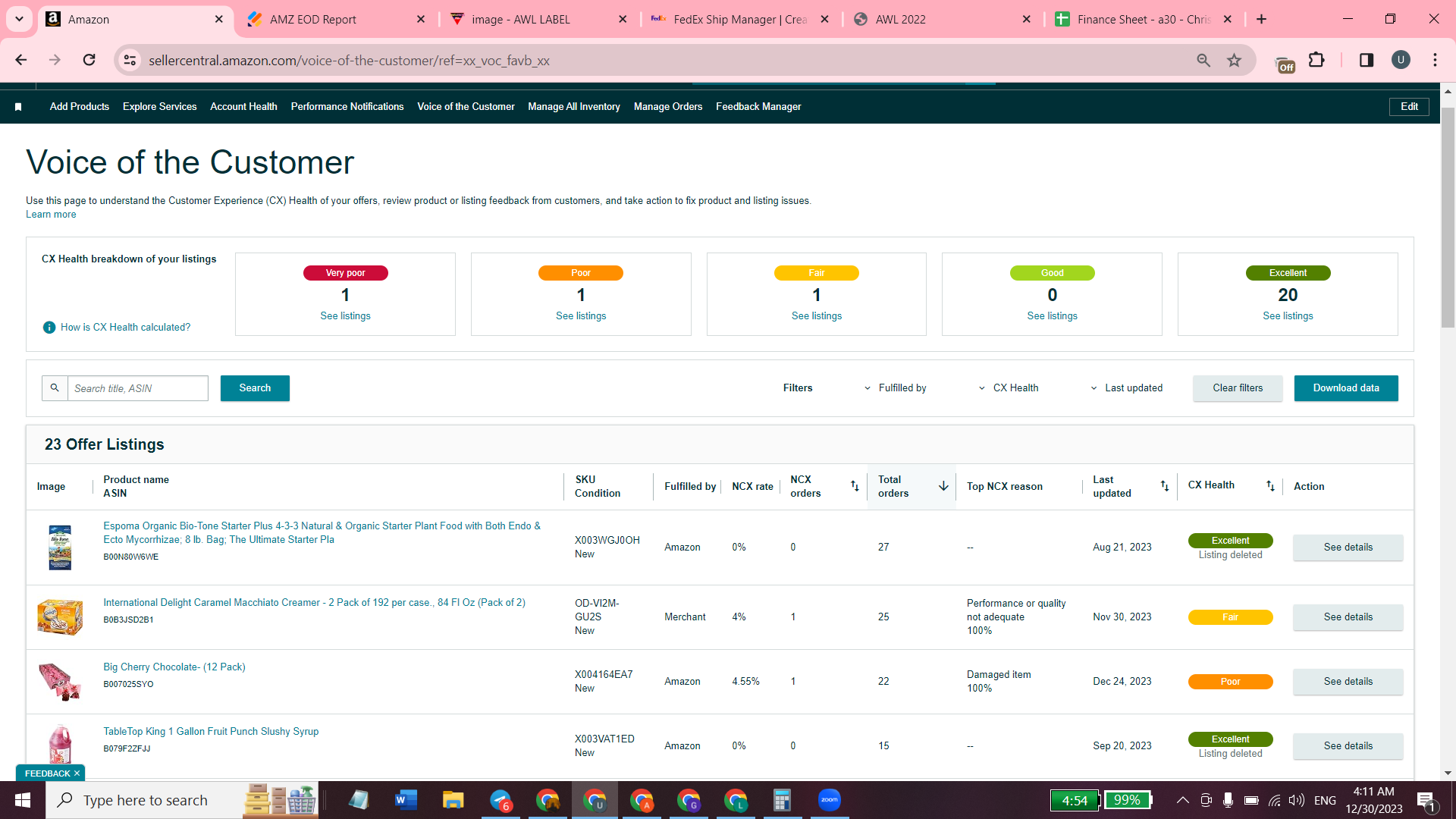Open TableTop King Fruit Punch Syrup link
The image size is (1456, 819).
pos(211,732)
